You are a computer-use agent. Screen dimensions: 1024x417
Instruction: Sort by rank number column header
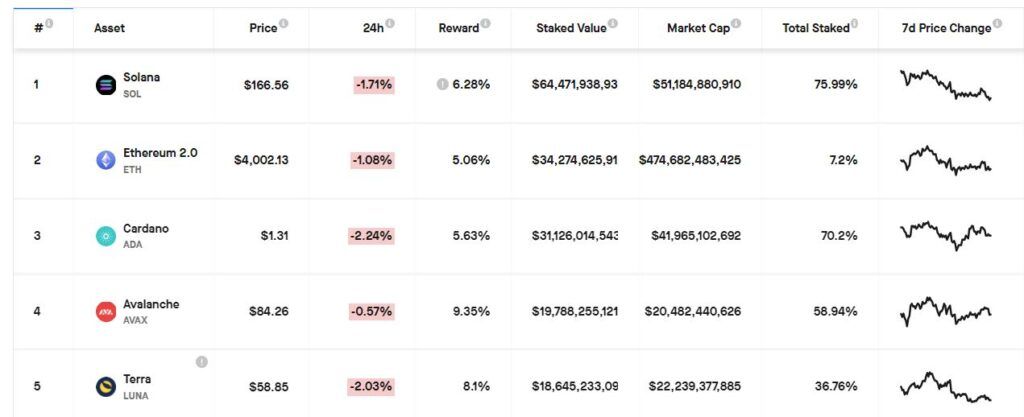point(38,27)
